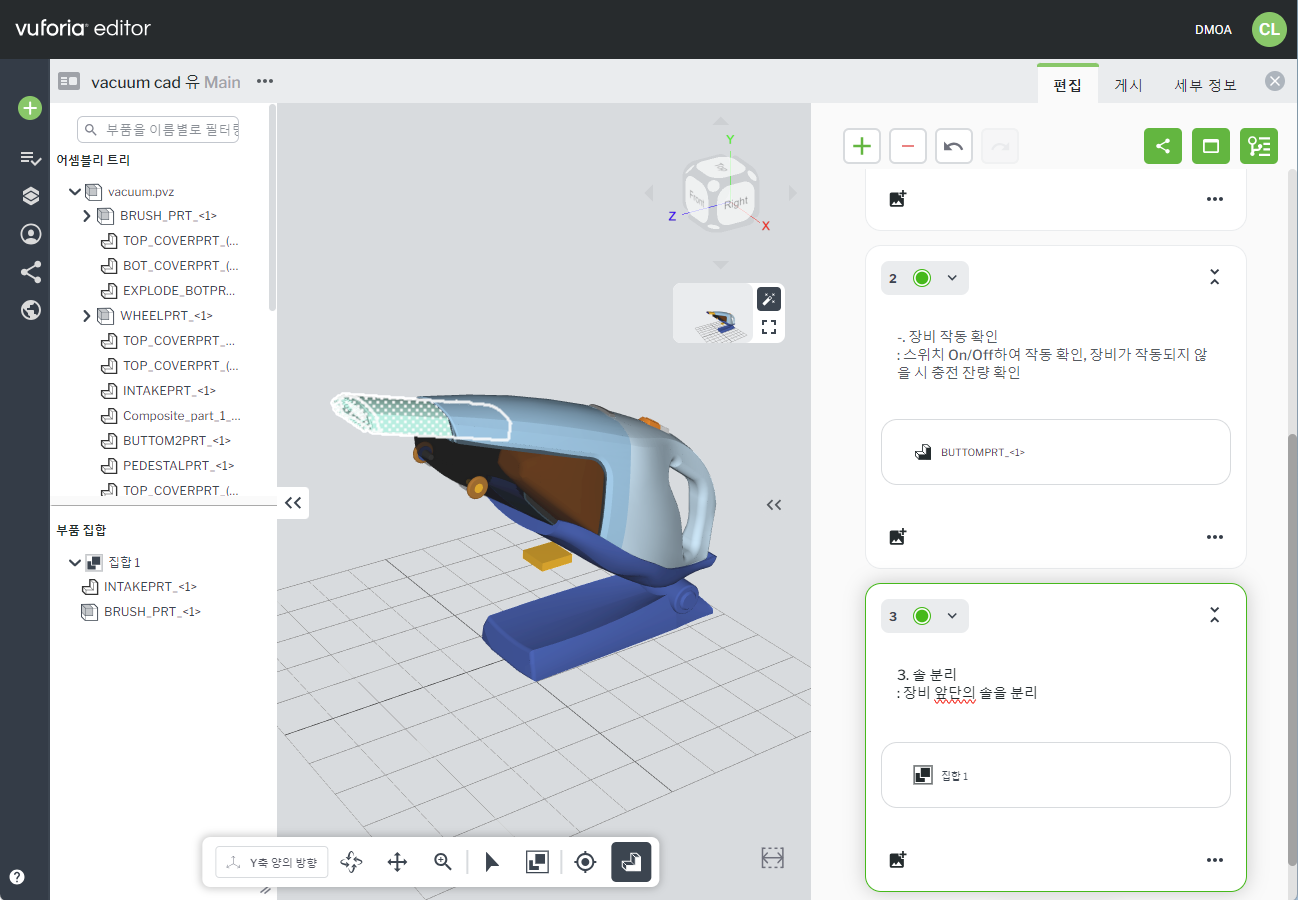Viewport: 1298px width, 900px height.
Task: Switch to the 게시 tab
Action: point(1128,85)
